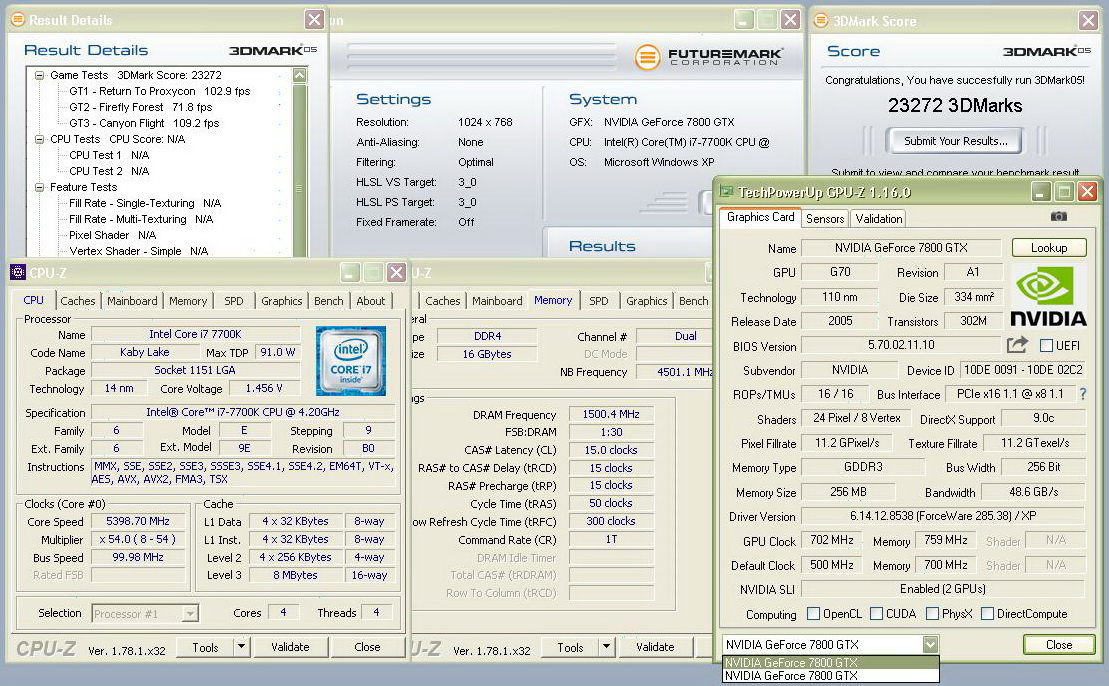
Task: Click the GPU-Z screenshot camera icon
Action: click(x=1058, y=216)
